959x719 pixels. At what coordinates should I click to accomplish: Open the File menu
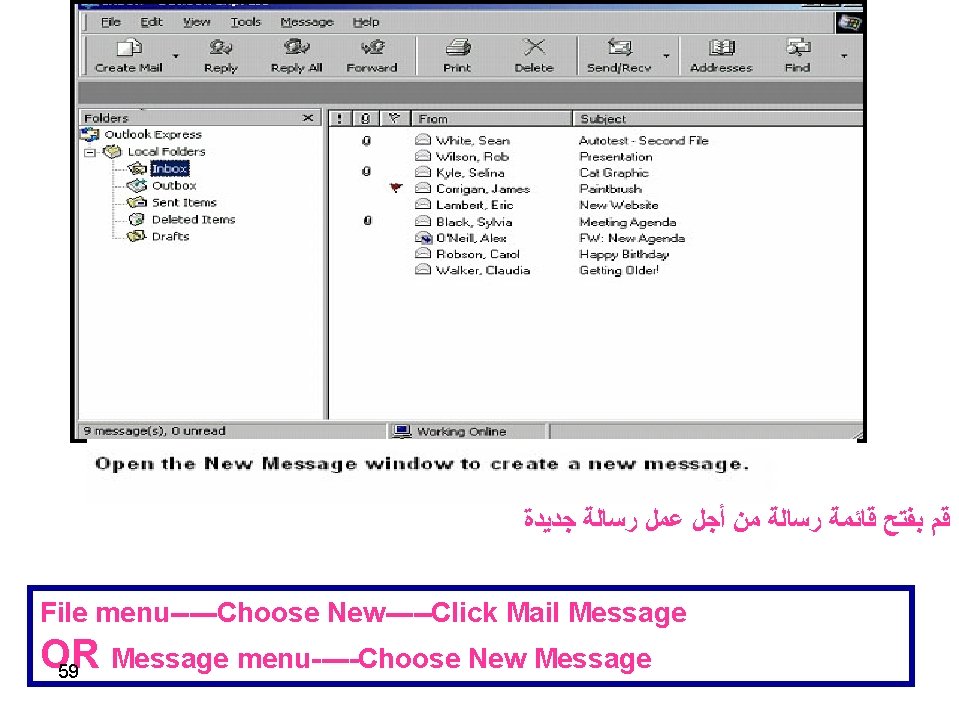click(x=111, y=22)
